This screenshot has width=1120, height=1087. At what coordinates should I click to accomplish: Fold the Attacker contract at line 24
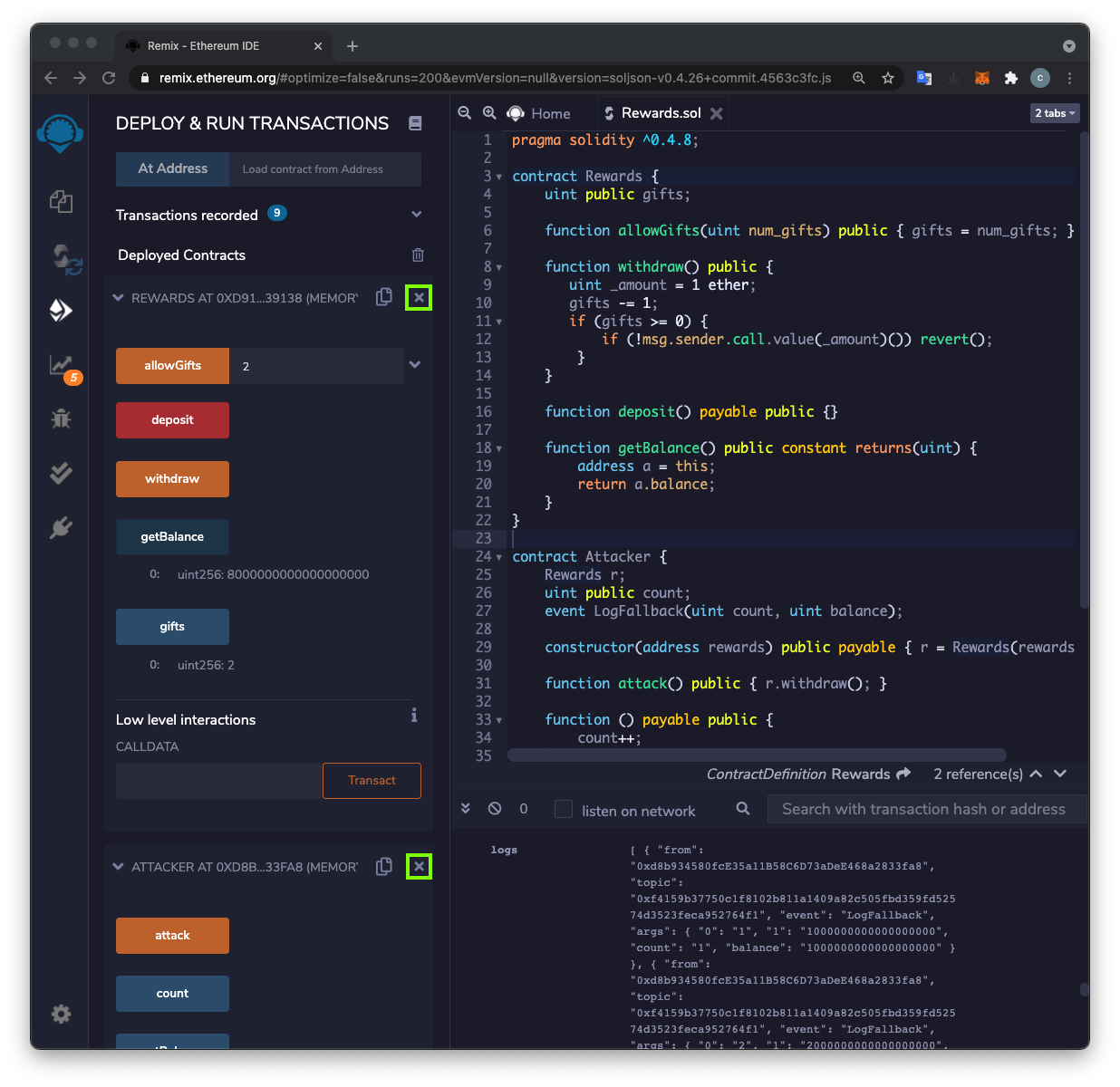[x=499, y=557]
